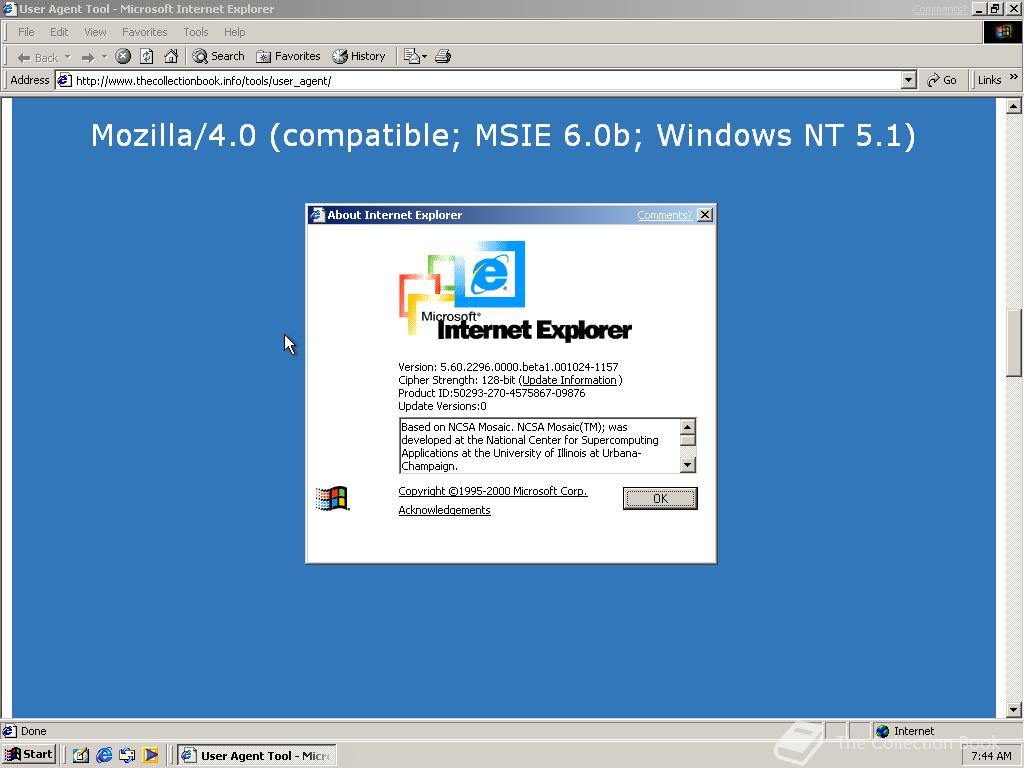Expand the Back button history dropdown arrow
This screenshot has width=1024, height=768.
(67, 57)
